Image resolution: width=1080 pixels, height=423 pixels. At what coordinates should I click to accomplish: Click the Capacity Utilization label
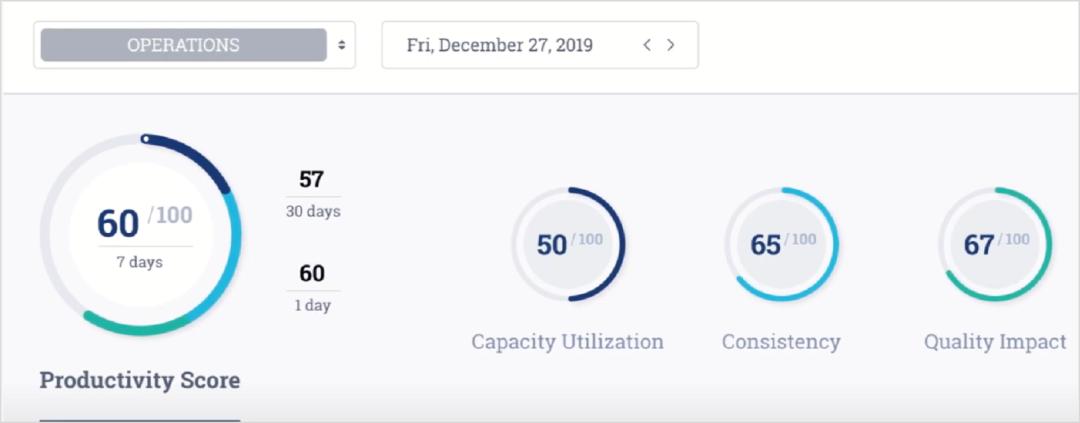point(568,342)
